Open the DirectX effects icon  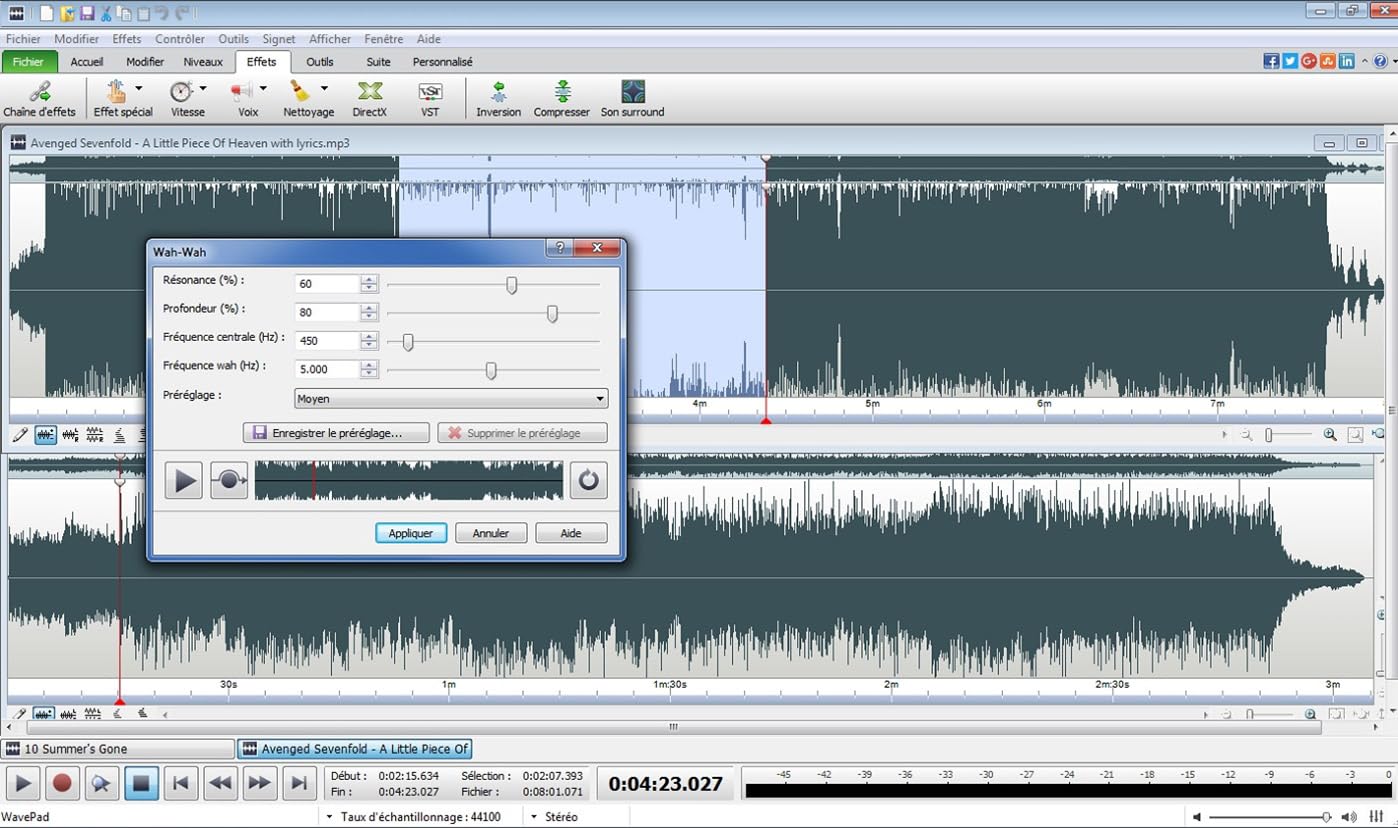tap(369, 99)
